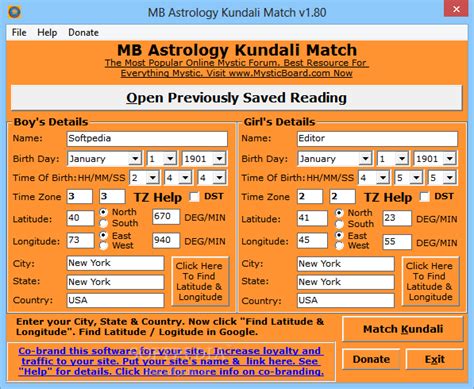Click the girl's State field

pyautogui.click(x=346, y=282)
